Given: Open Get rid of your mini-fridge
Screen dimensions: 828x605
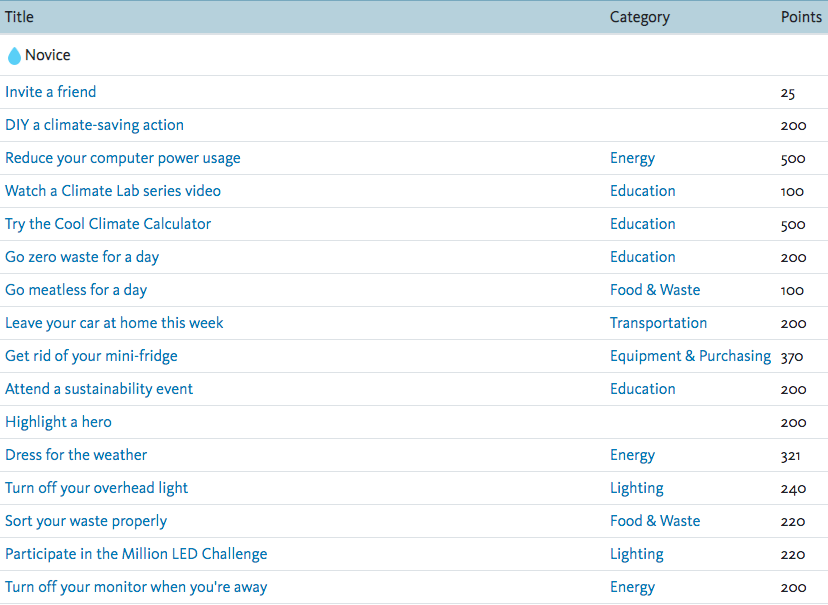Looking at the screenshot, I should 91,356.
